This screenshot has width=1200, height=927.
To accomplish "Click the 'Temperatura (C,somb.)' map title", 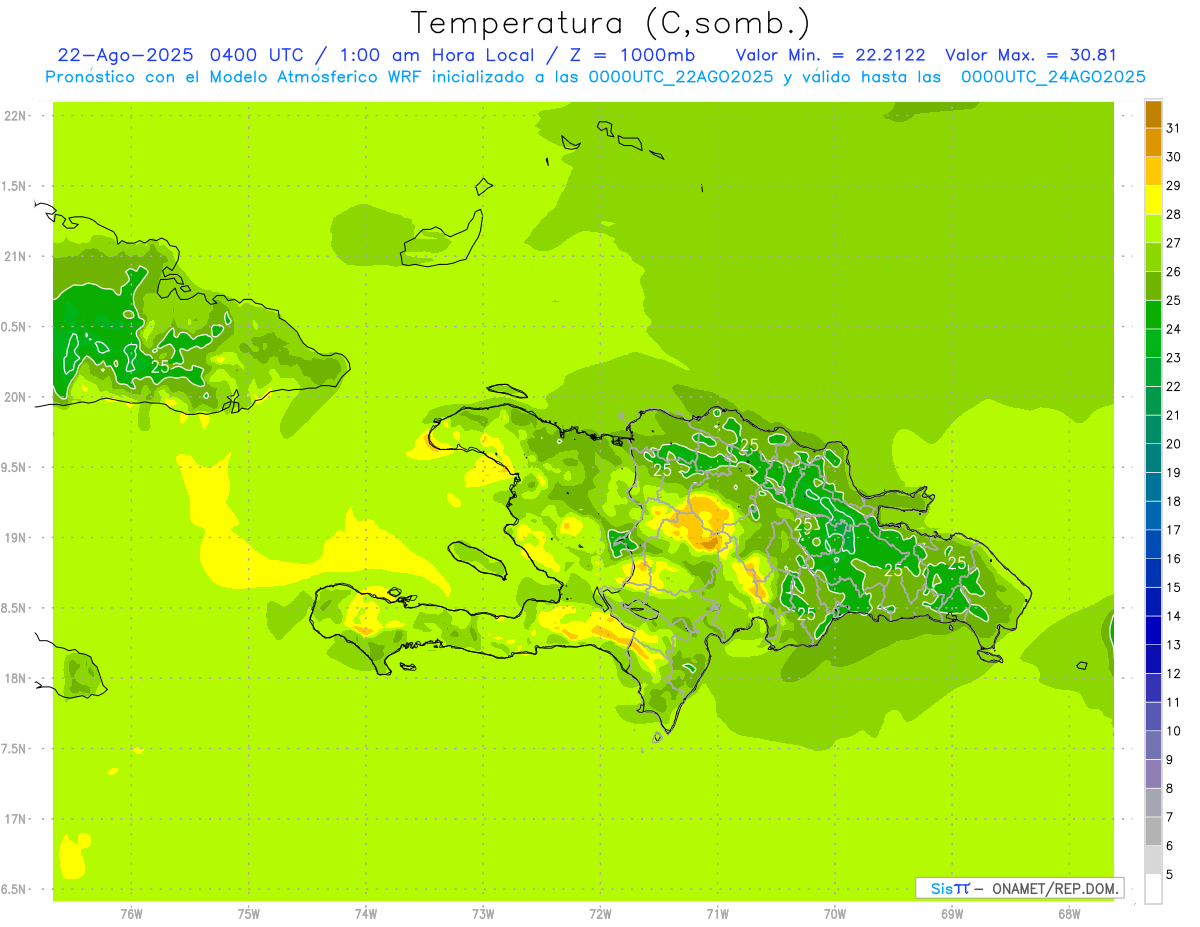I will tap(611, 23).
